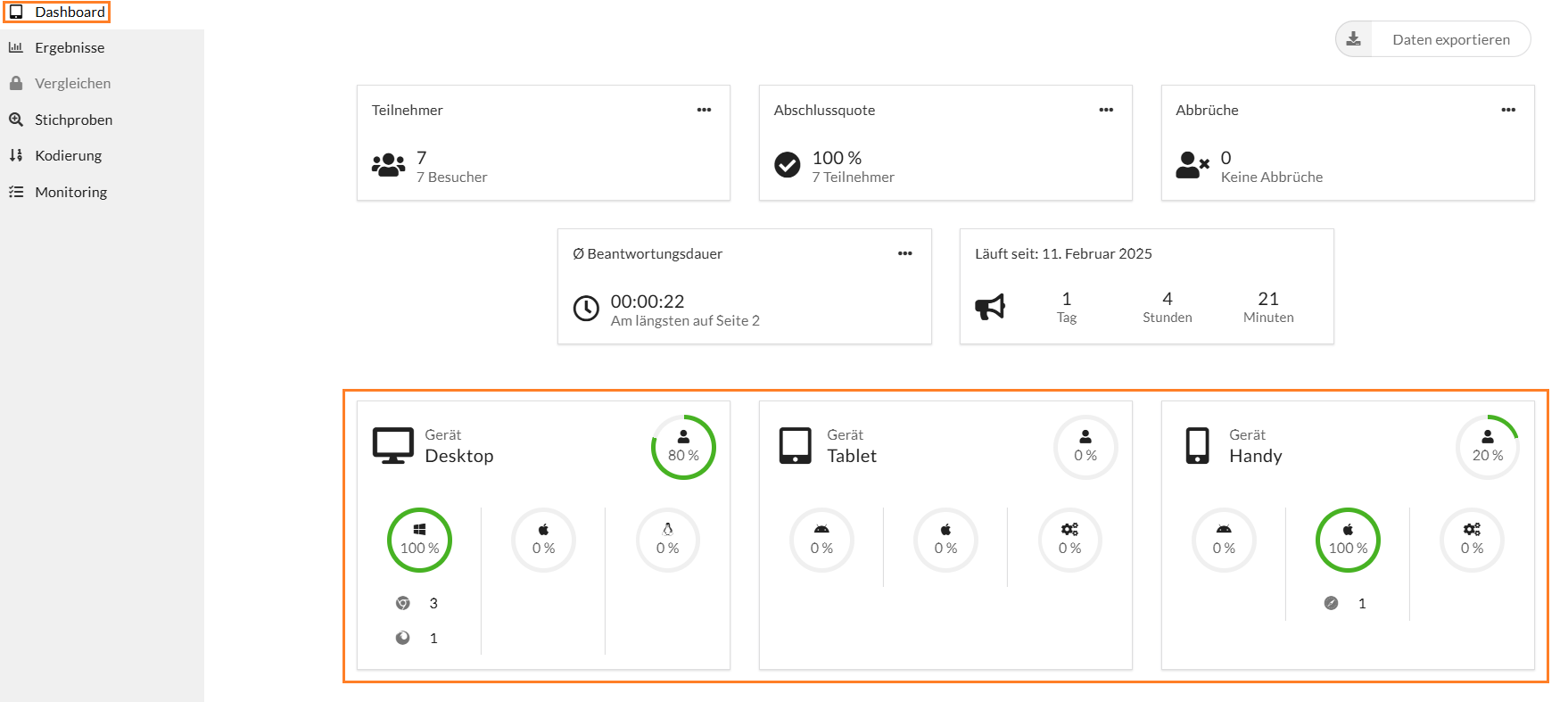Open Kodierung in the sidebar

[x=68, y=156]
